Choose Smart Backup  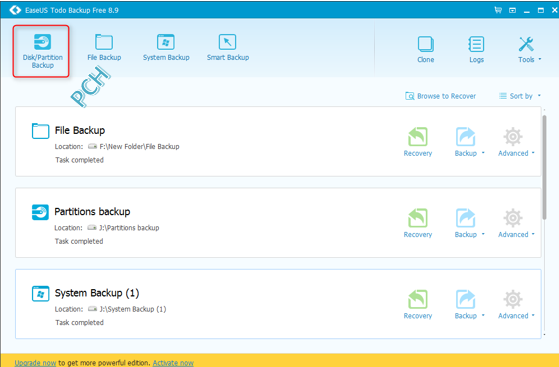tap(228, 47)
